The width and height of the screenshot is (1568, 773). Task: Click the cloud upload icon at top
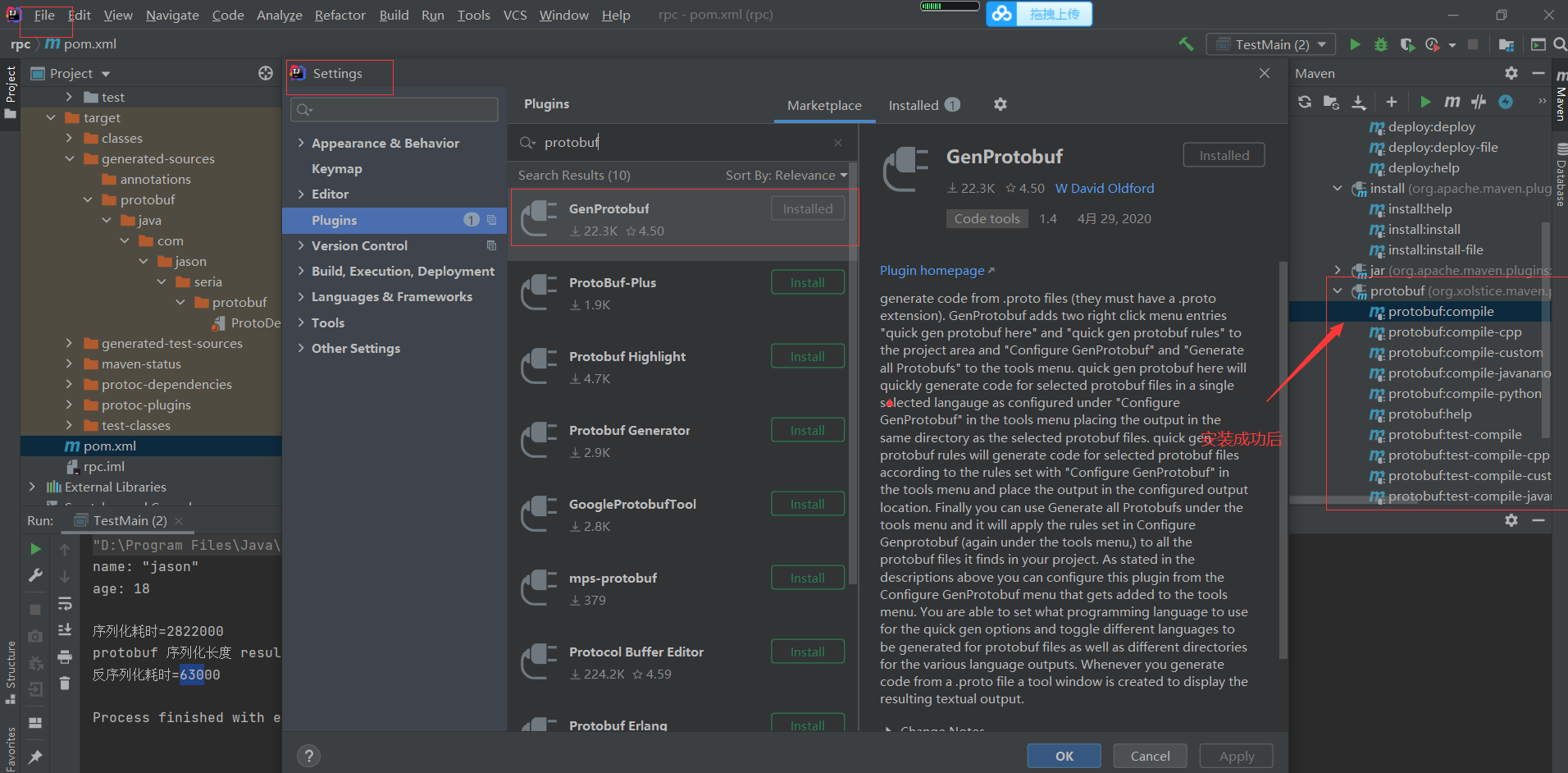click(x=1001, y=14)
